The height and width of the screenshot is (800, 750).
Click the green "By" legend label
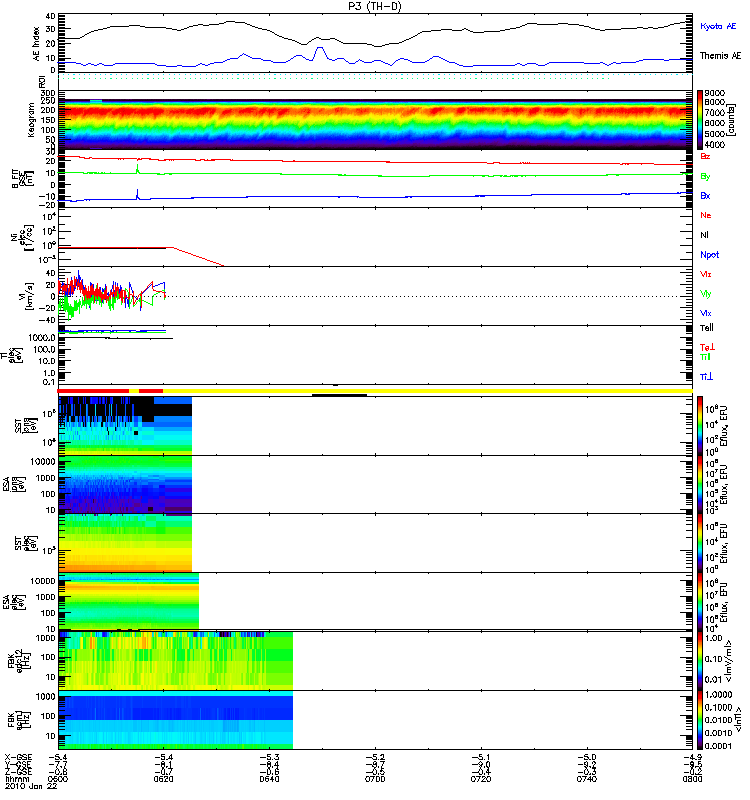(705, 177)
